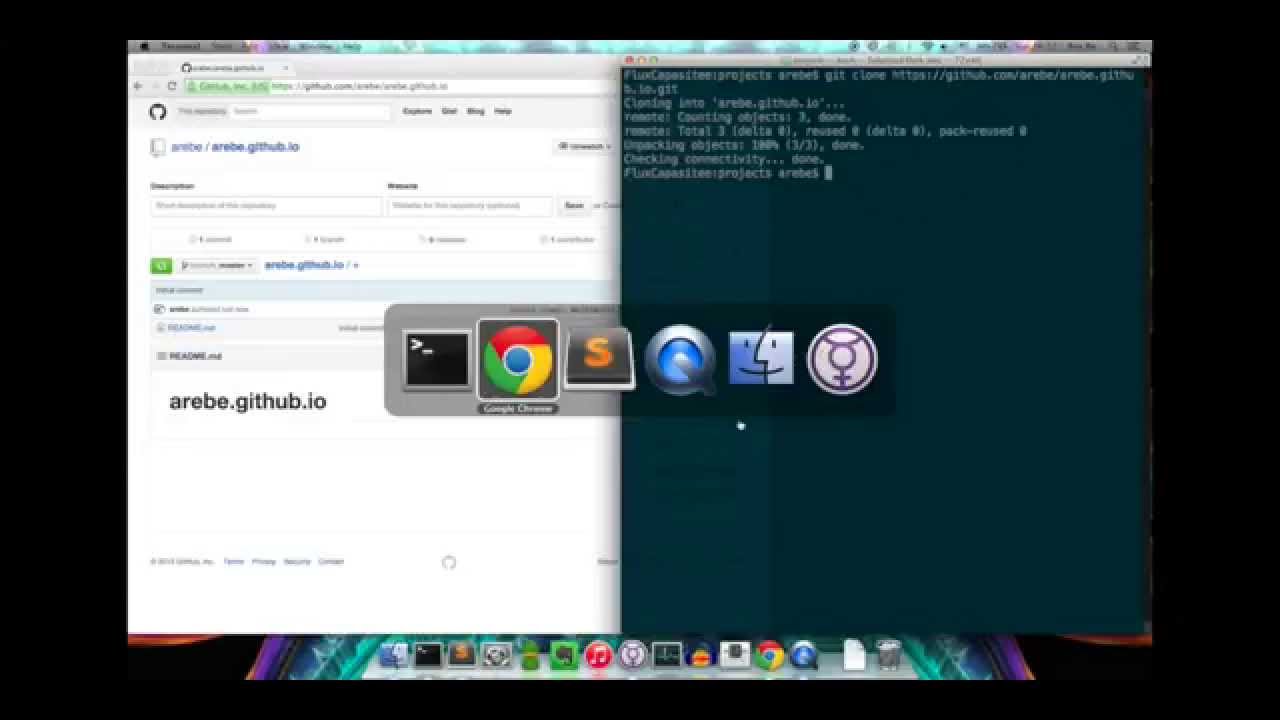
Task: Open Google Chrome from the Dock
Action: [769, 656]
